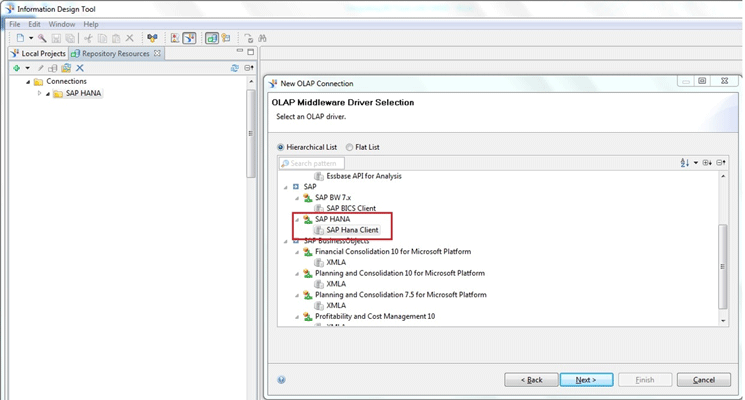Click the round help icon in dialog
Viewport: 745px width, 400px height.
pos(281,380)
